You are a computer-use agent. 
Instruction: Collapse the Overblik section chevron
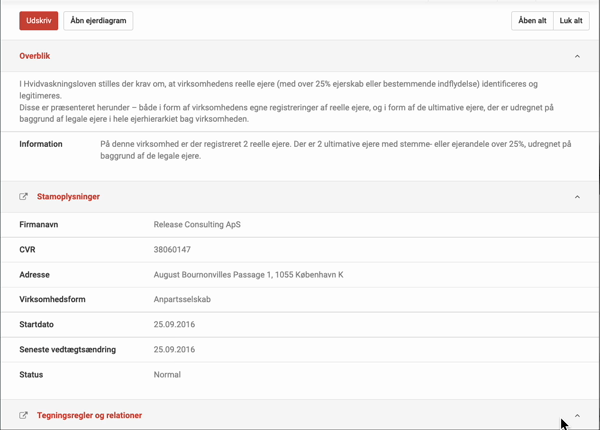click(x=577, y=56)
